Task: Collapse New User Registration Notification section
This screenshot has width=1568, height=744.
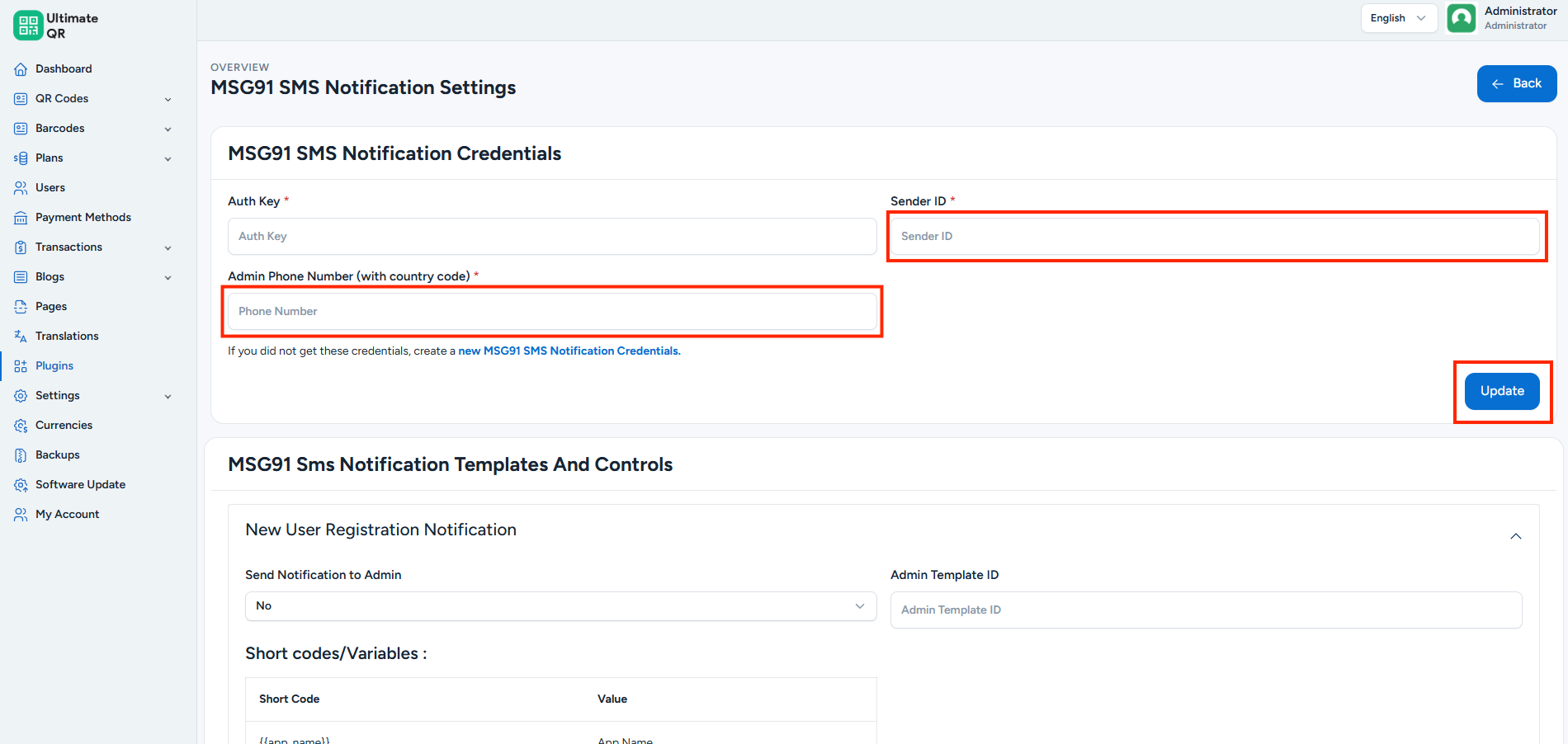Action: [1516, 536]
